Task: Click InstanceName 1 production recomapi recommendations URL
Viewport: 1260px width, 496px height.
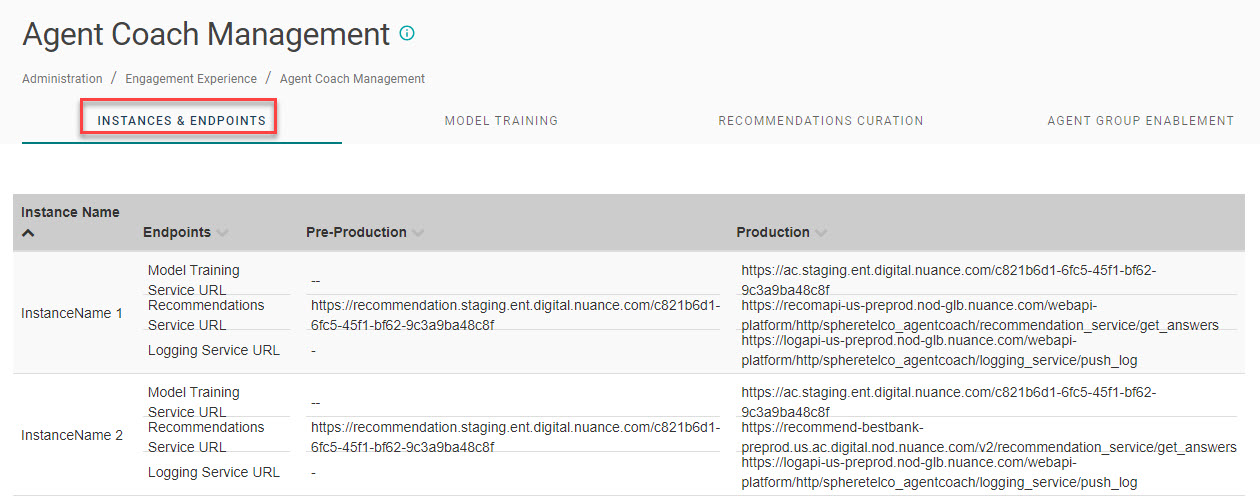Action: pyautogui.click(x=979, y=315)
